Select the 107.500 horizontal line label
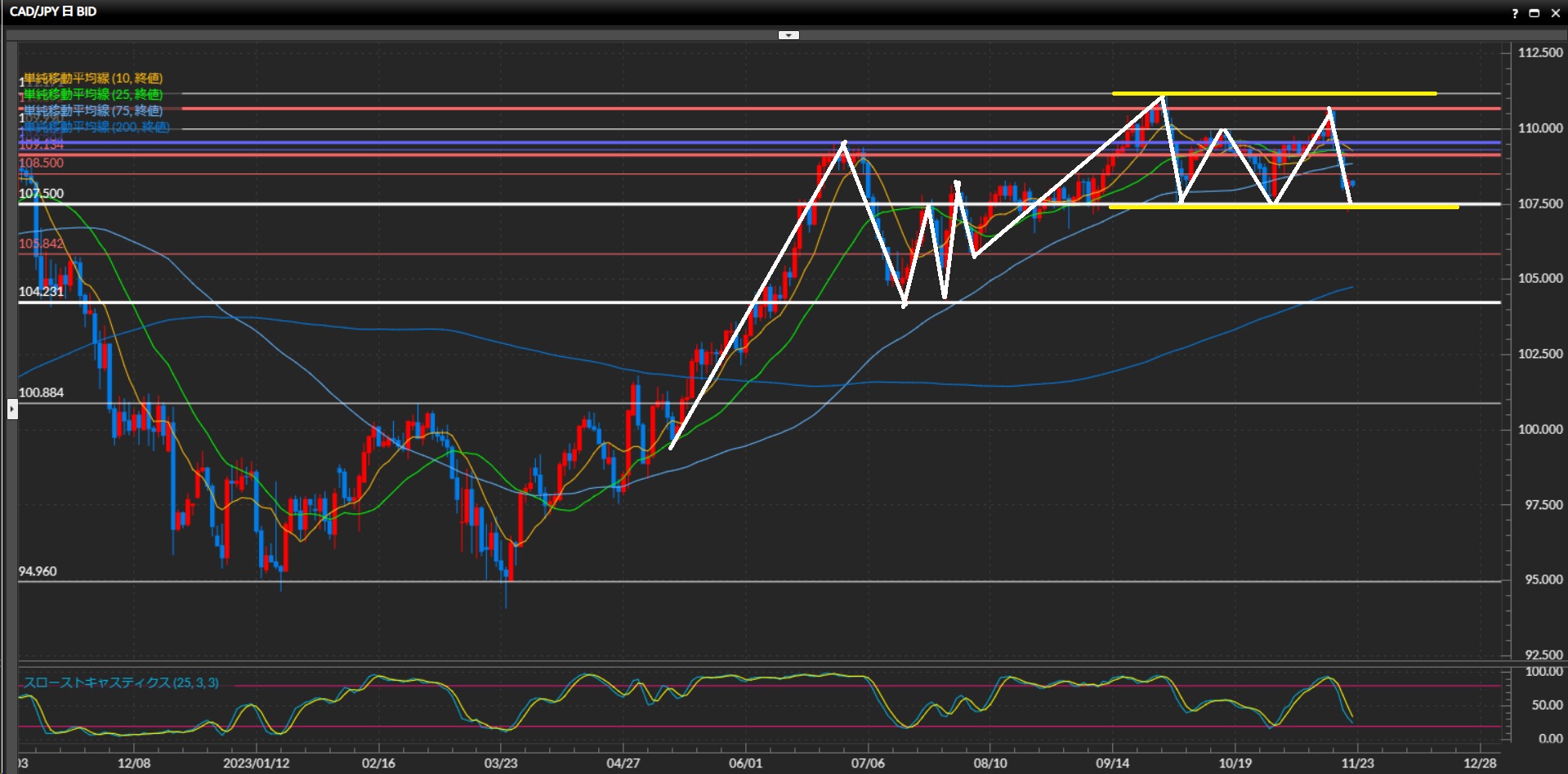Image resolution: width=1568 pixels, height=774 pixels. [x=41, y=194]
